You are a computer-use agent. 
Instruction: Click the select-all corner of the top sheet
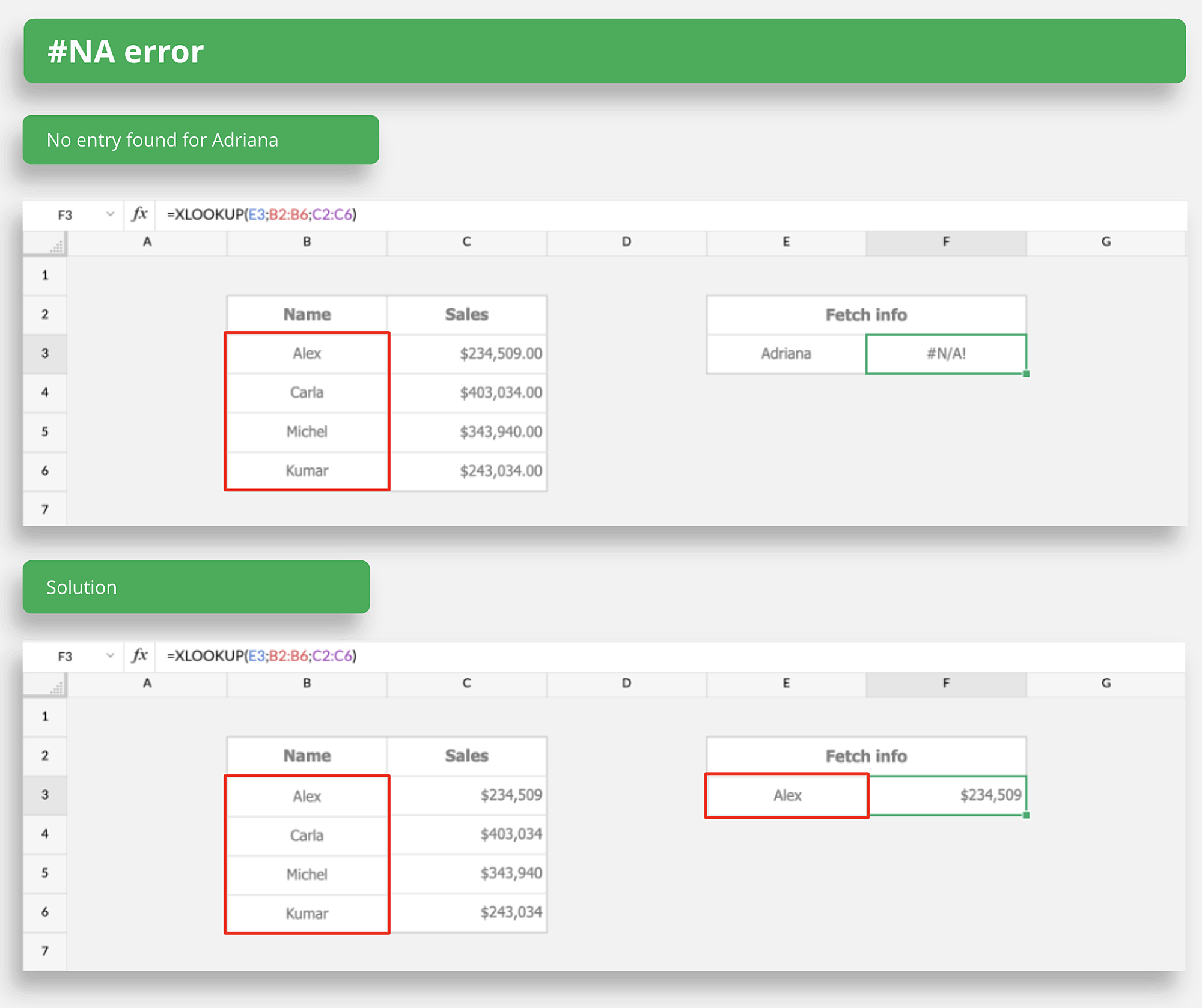tap(45, 243)
